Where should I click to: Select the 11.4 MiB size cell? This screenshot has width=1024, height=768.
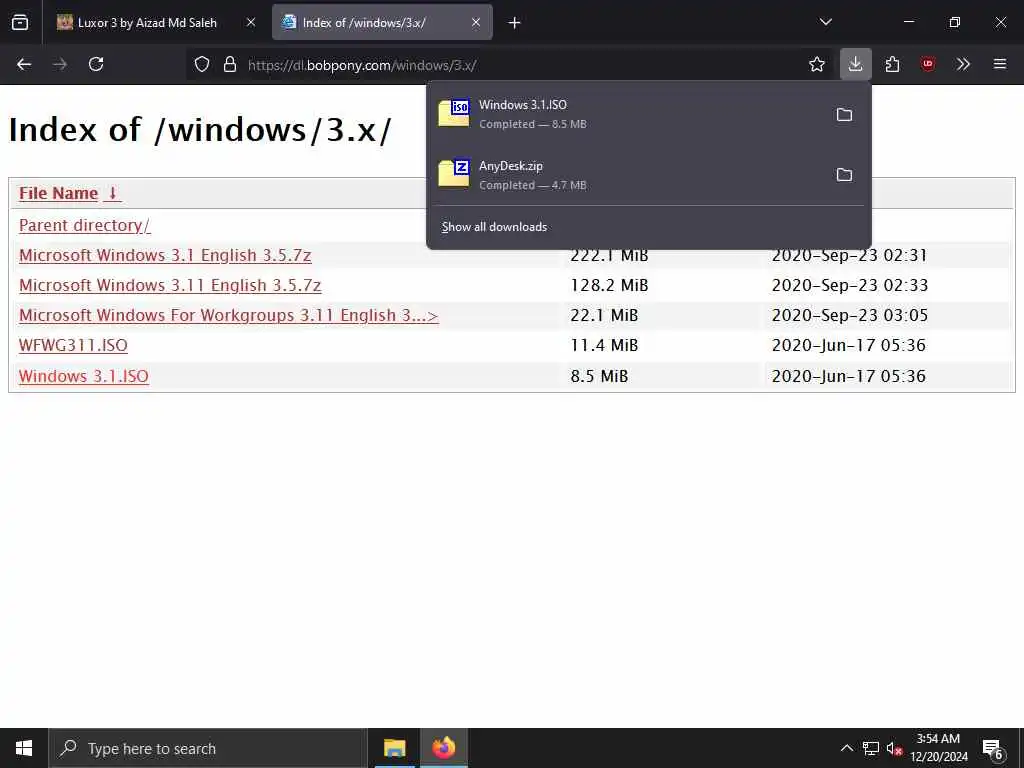604,345
